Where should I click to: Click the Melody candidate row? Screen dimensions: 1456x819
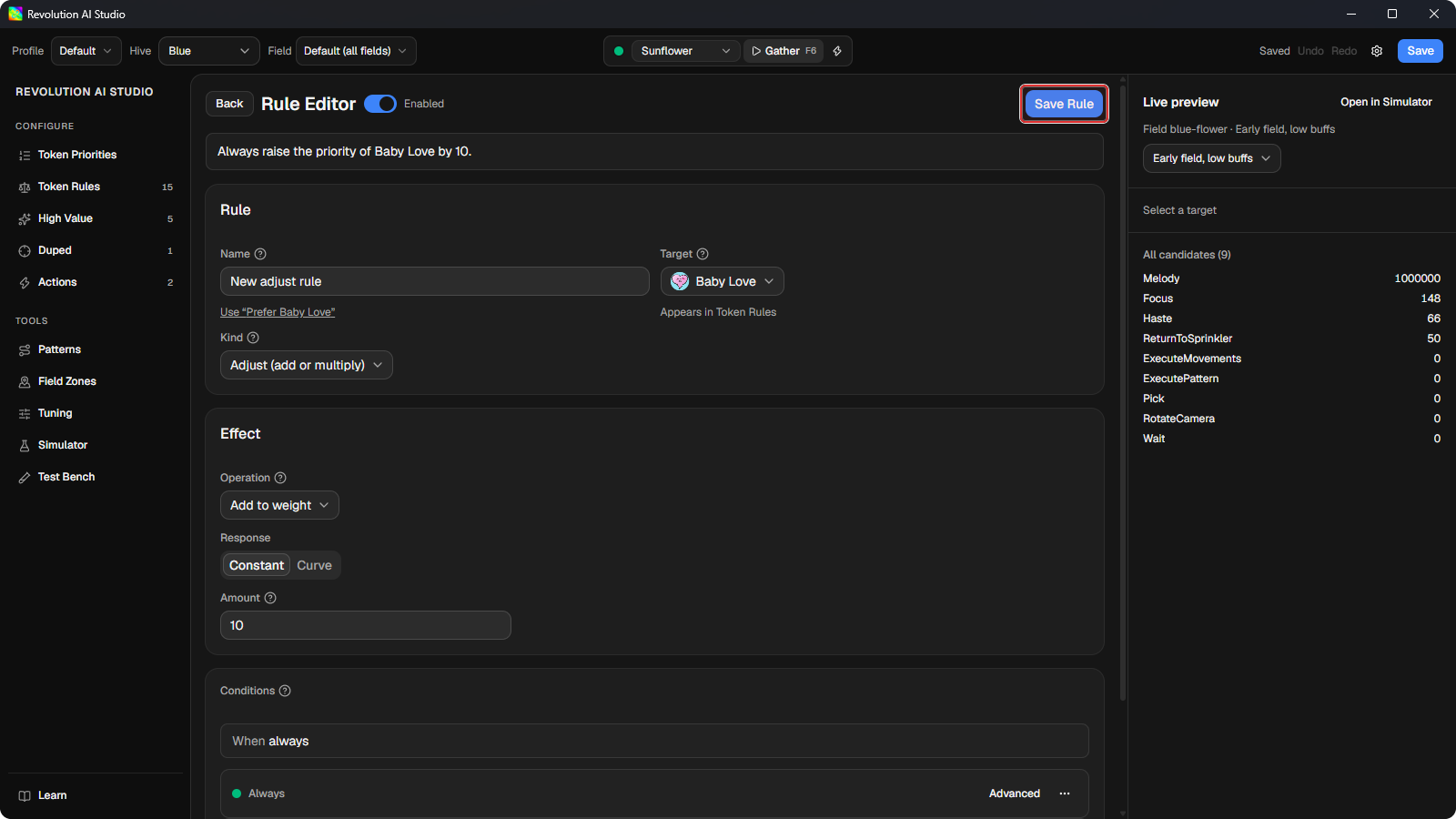pos(1291,278)
